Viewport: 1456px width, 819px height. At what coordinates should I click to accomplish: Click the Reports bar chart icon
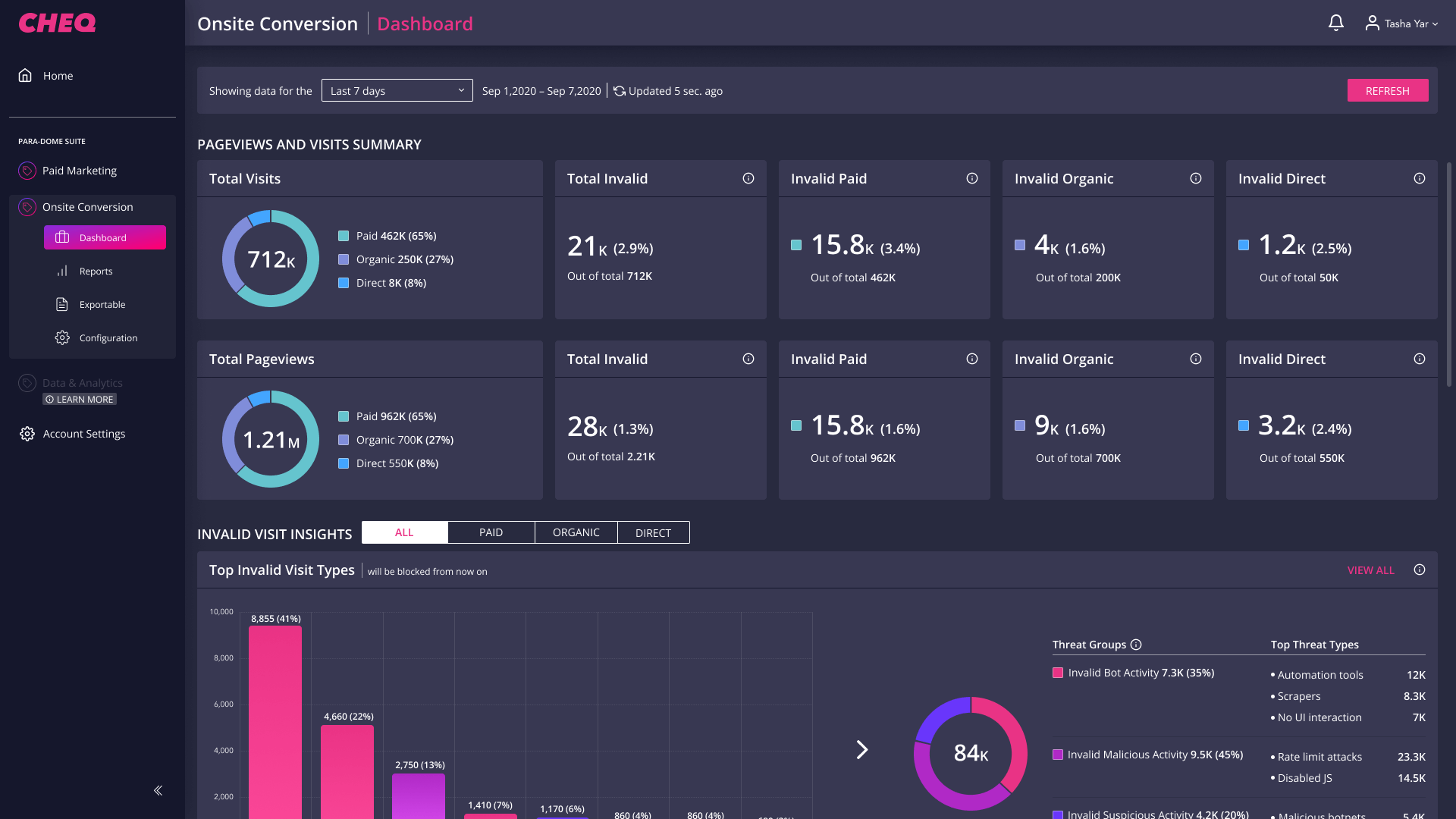point(62,271)
